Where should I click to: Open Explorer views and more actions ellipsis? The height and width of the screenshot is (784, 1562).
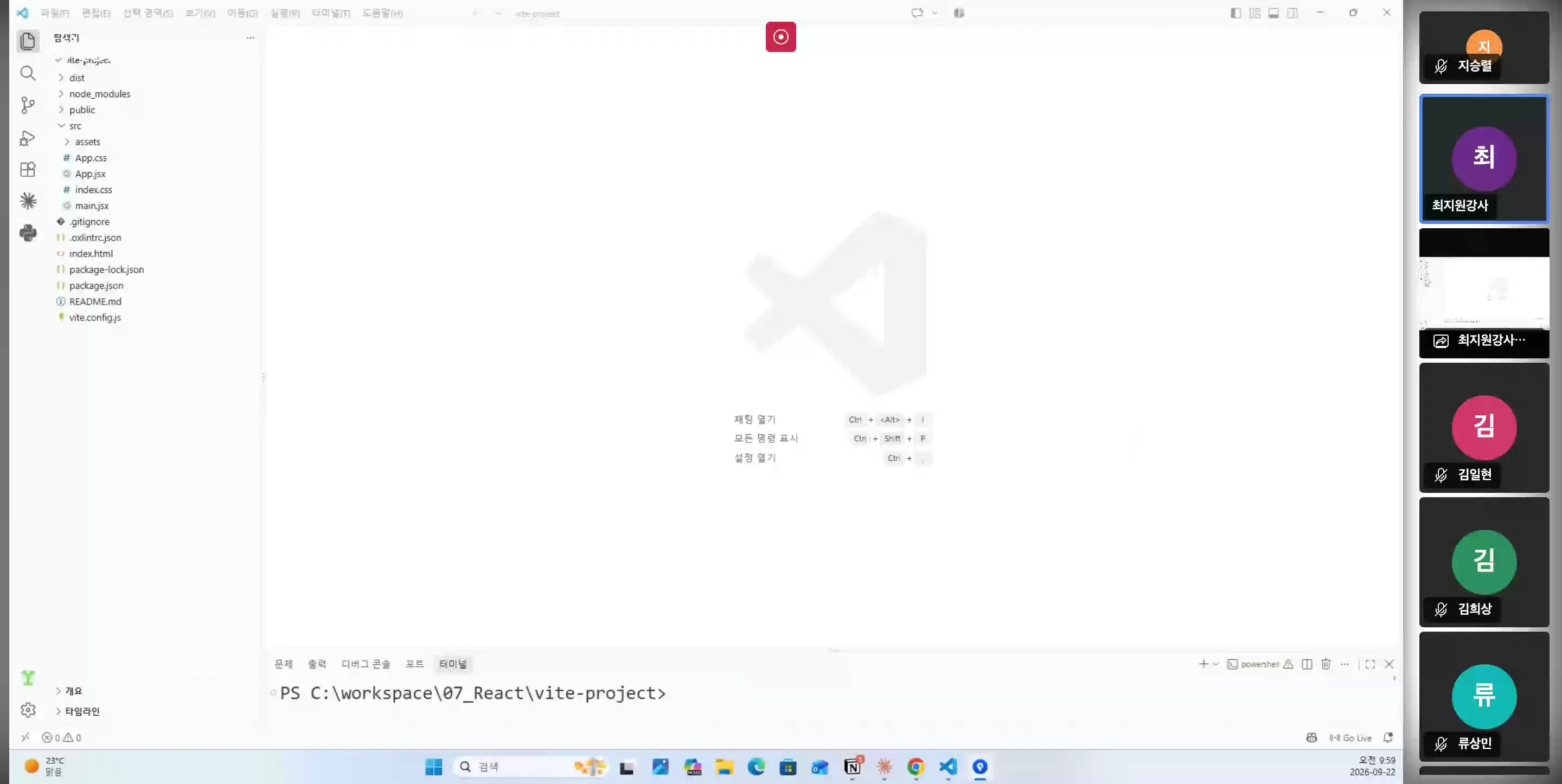coord(250,37)
